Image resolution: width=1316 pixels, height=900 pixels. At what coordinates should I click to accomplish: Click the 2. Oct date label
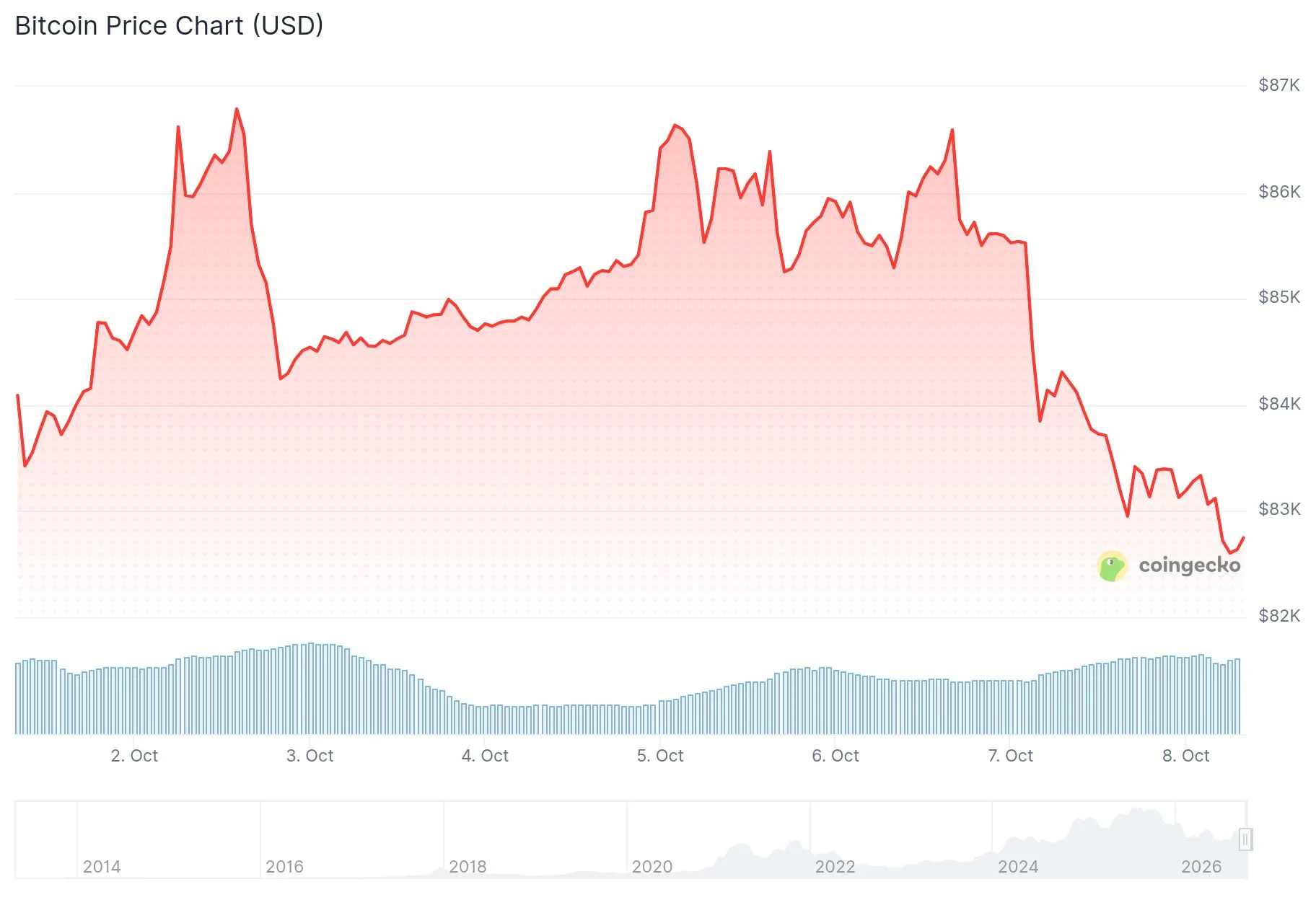[134, 756]
